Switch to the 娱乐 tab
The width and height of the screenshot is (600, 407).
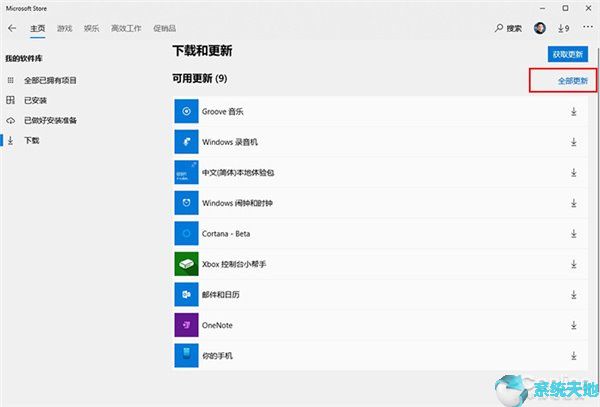91,28
